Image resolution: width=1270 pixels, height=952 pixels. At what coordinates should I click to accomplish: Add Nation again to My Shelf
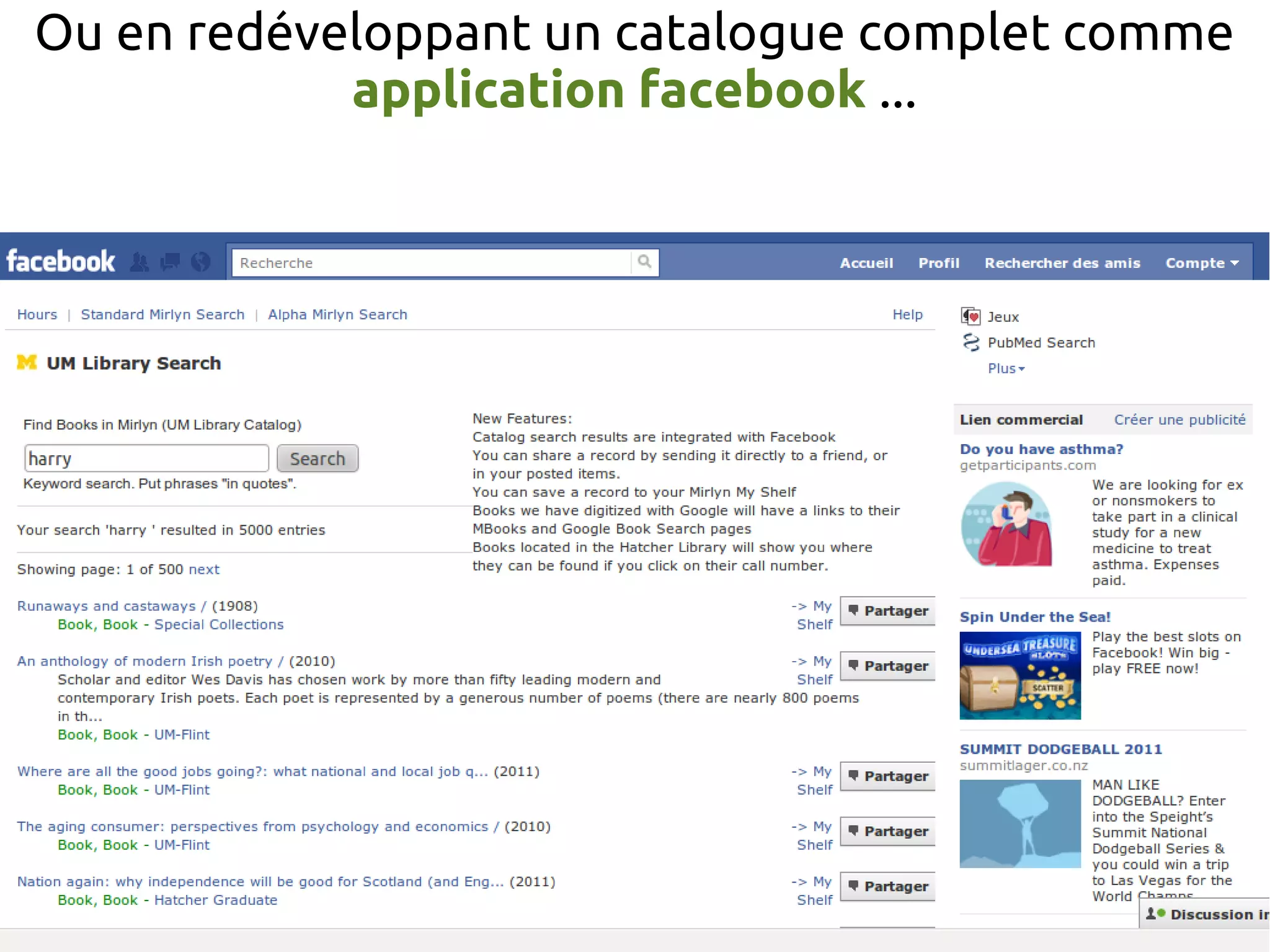tap(814, 891)
